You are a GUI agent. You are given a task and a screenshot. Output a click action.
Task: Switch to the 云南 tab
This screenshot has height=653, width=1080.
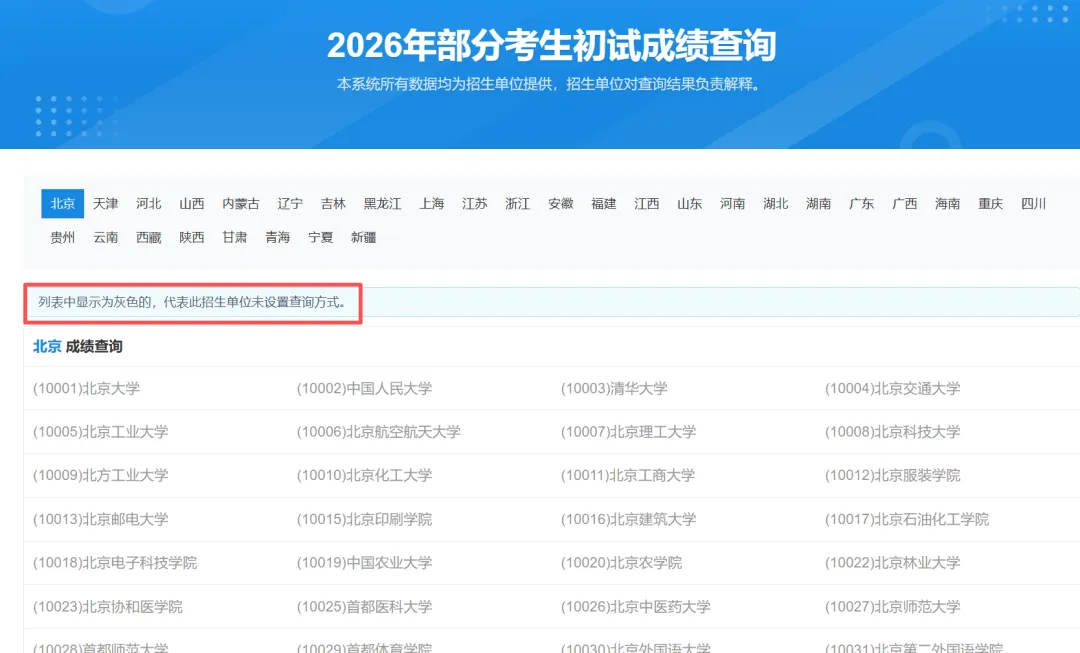coord(105,238)
